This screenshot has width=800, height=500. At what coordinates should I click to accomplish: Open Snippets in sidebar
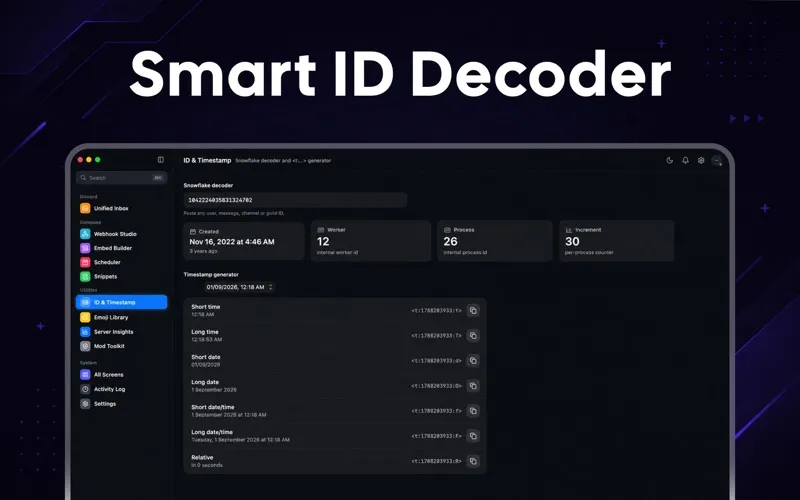[121, 277]
